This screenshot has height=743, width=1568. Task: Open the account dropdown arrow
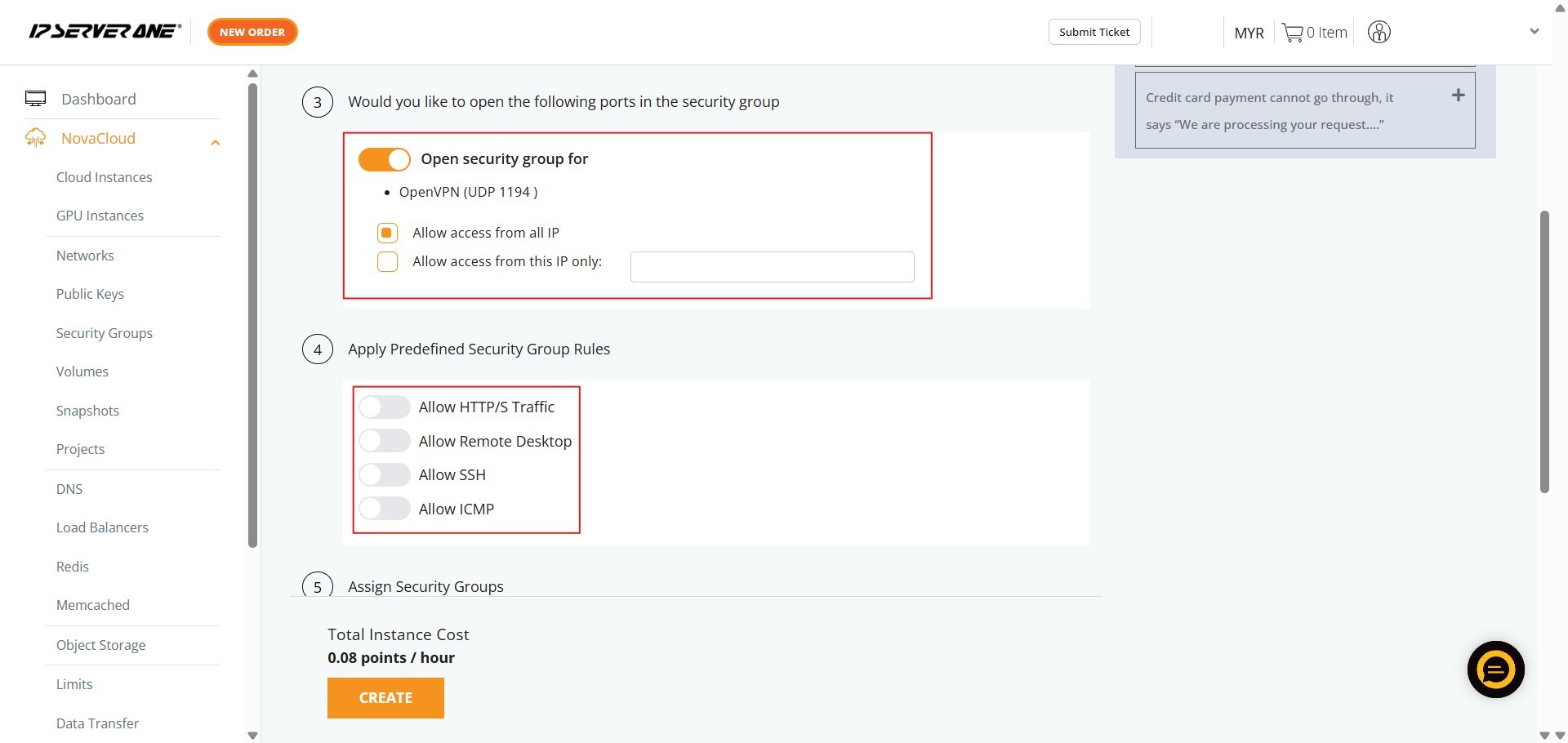coord(1534,32)
